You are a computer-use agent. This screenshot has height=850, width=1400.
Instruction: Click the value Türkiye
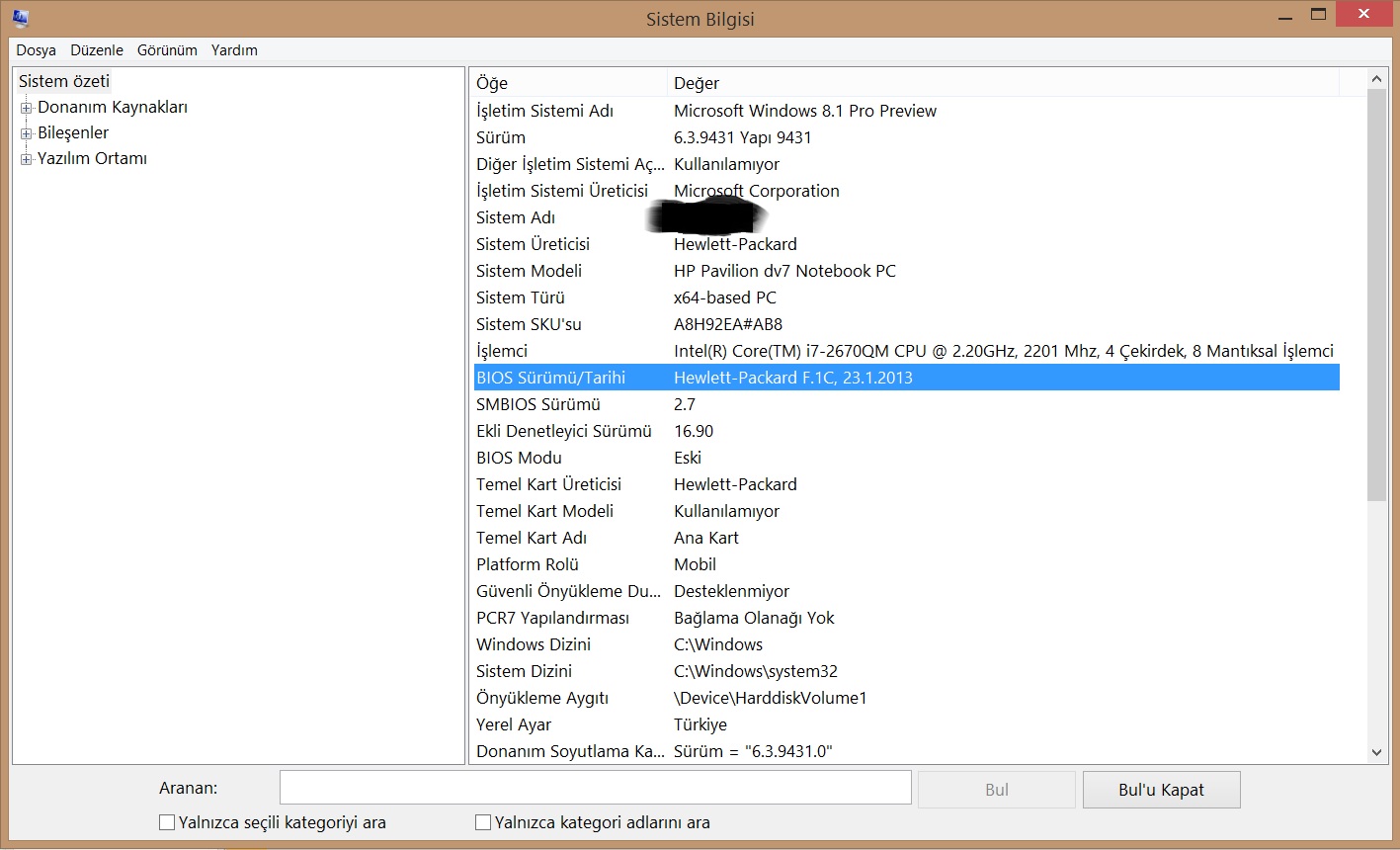click(700, 724)
